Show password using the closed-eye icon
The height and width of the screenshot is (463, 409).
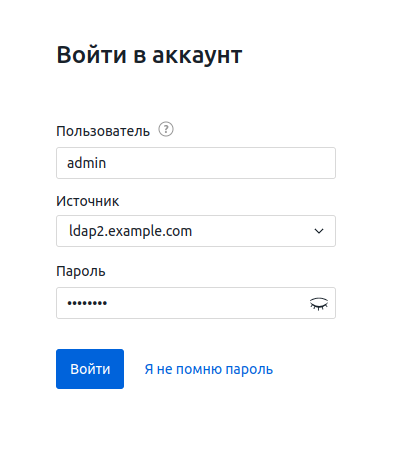point(319,303)
